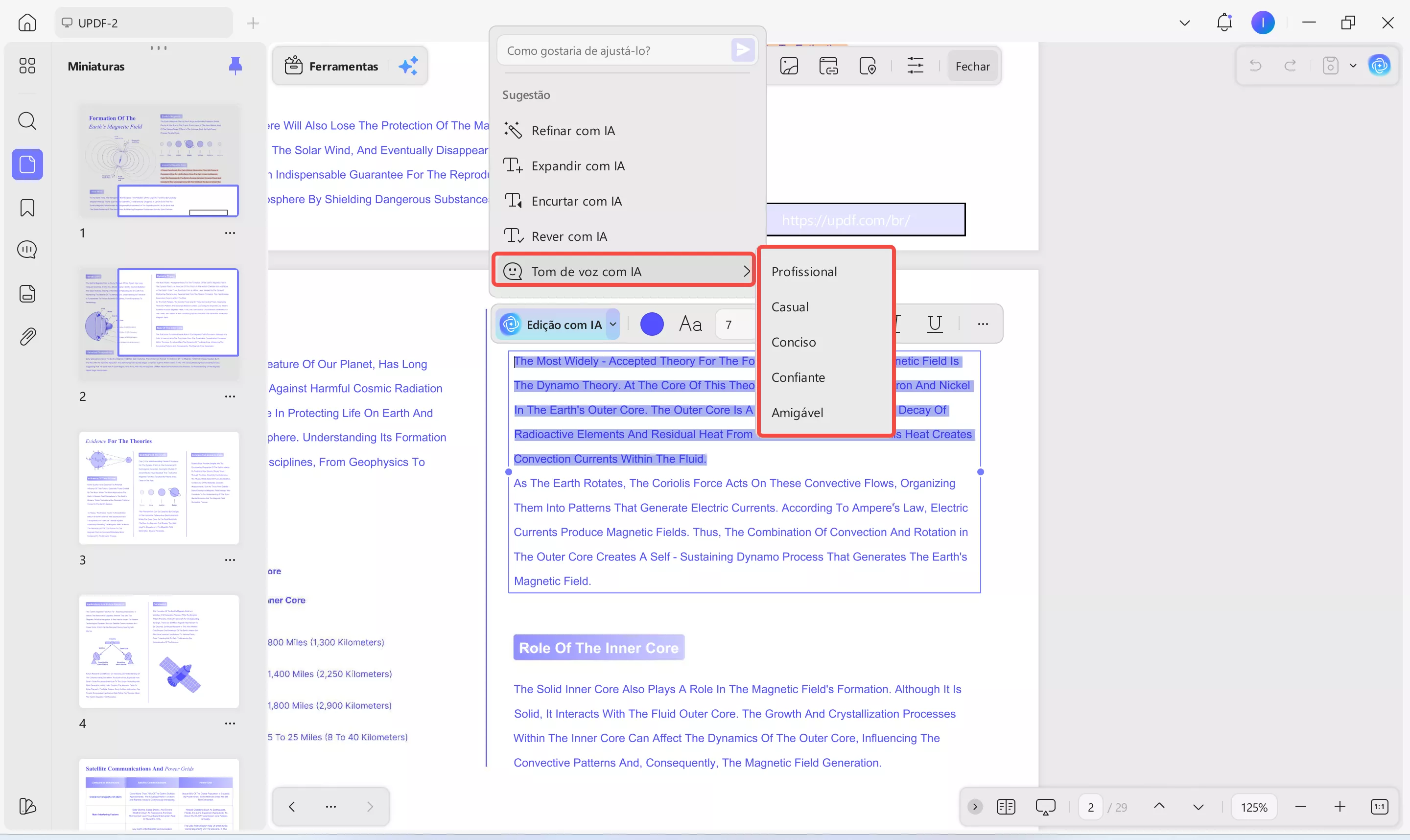Open the blue text color swatch
Viewport: 1410px width, 840px height.
click(652, 325)
